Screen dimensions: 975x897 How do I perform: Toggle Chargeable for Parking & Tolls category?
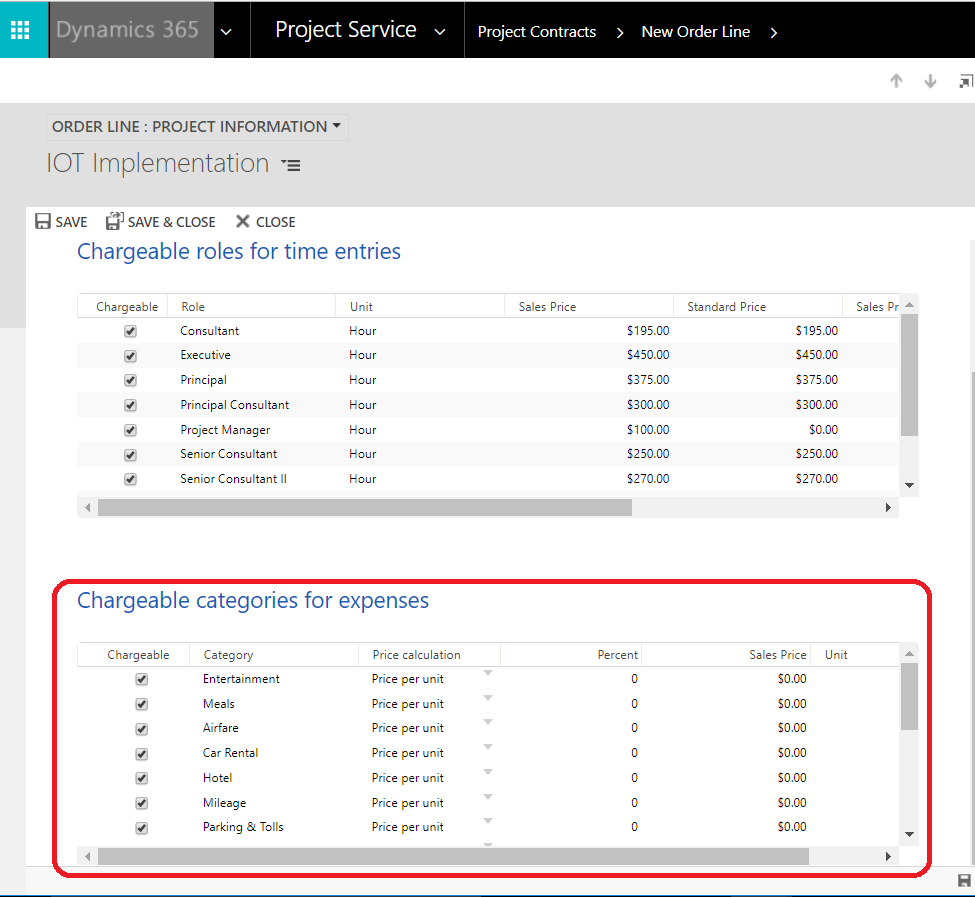coord(142,828)
